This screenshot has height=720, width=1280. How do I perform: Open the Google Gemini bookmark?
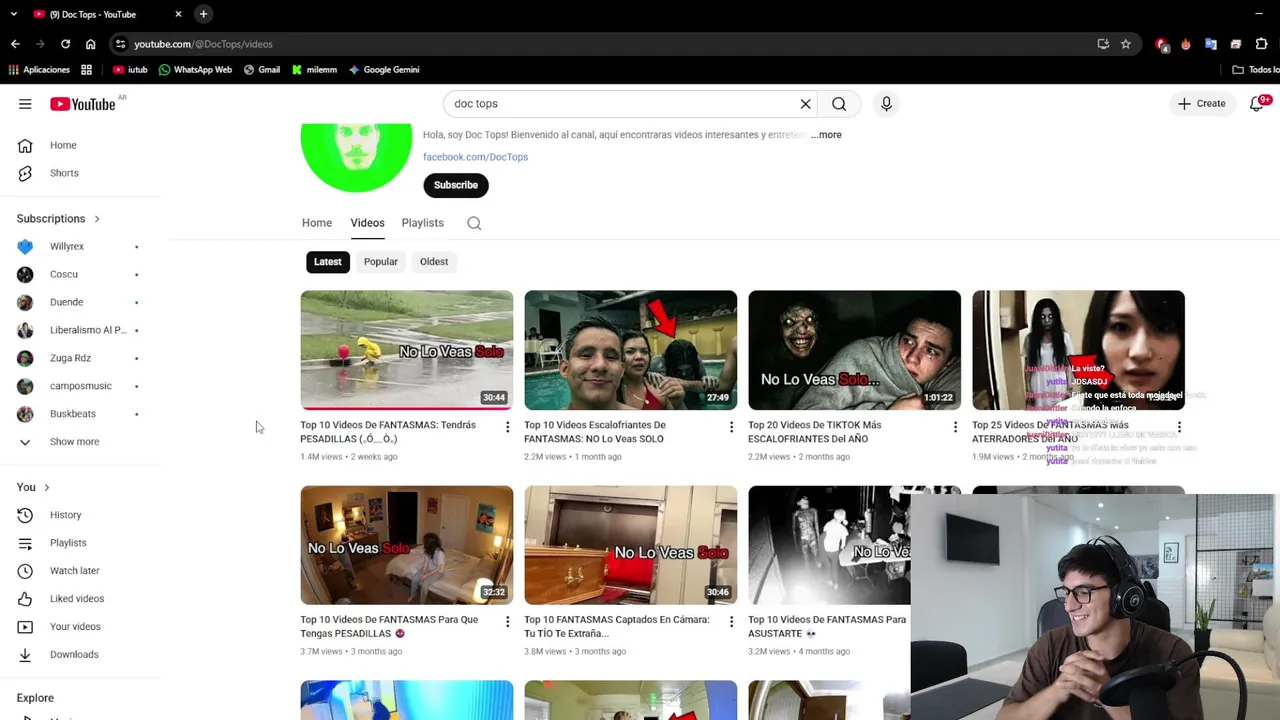point(384,70)
